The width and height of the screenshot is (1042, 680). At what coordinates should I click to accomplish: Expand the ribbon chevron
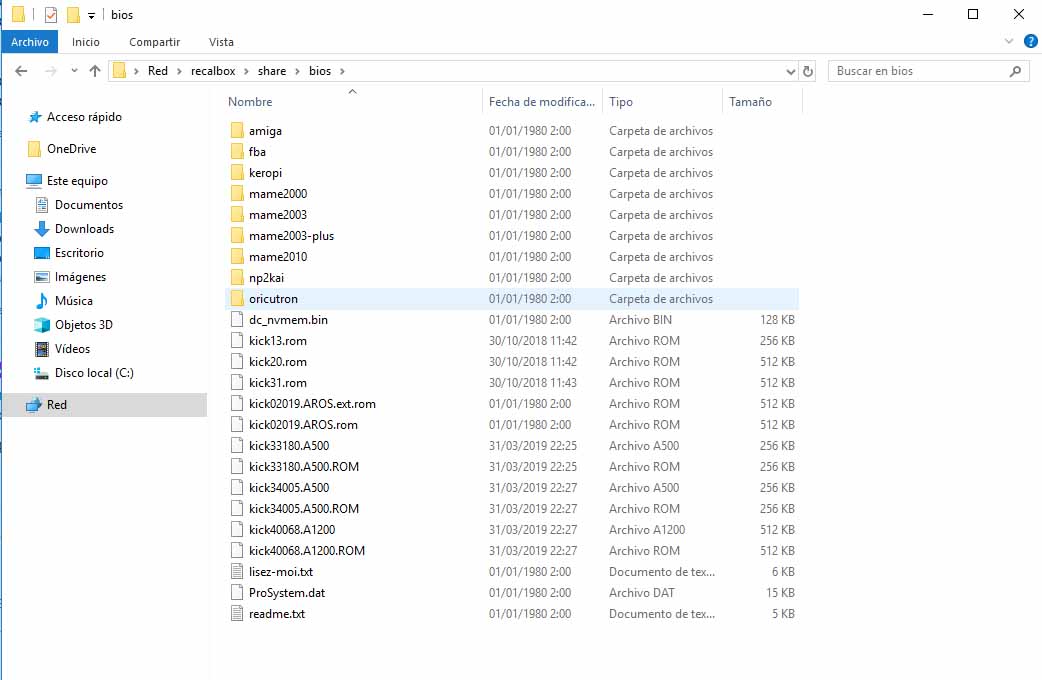(x=1009, y=41)
